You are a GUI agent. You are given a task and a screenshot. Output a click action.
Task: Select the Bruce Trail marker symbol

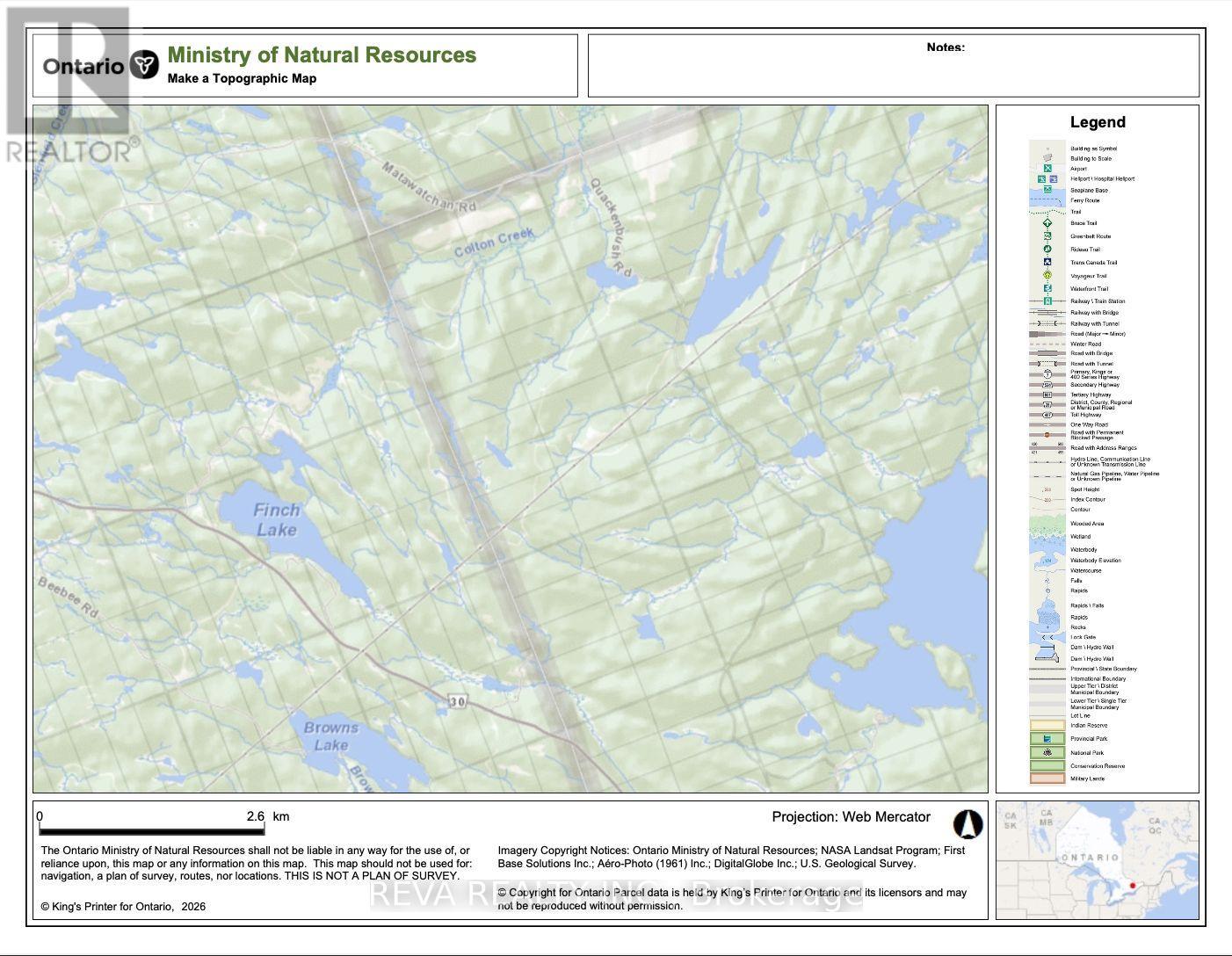tap(1047, 223)
